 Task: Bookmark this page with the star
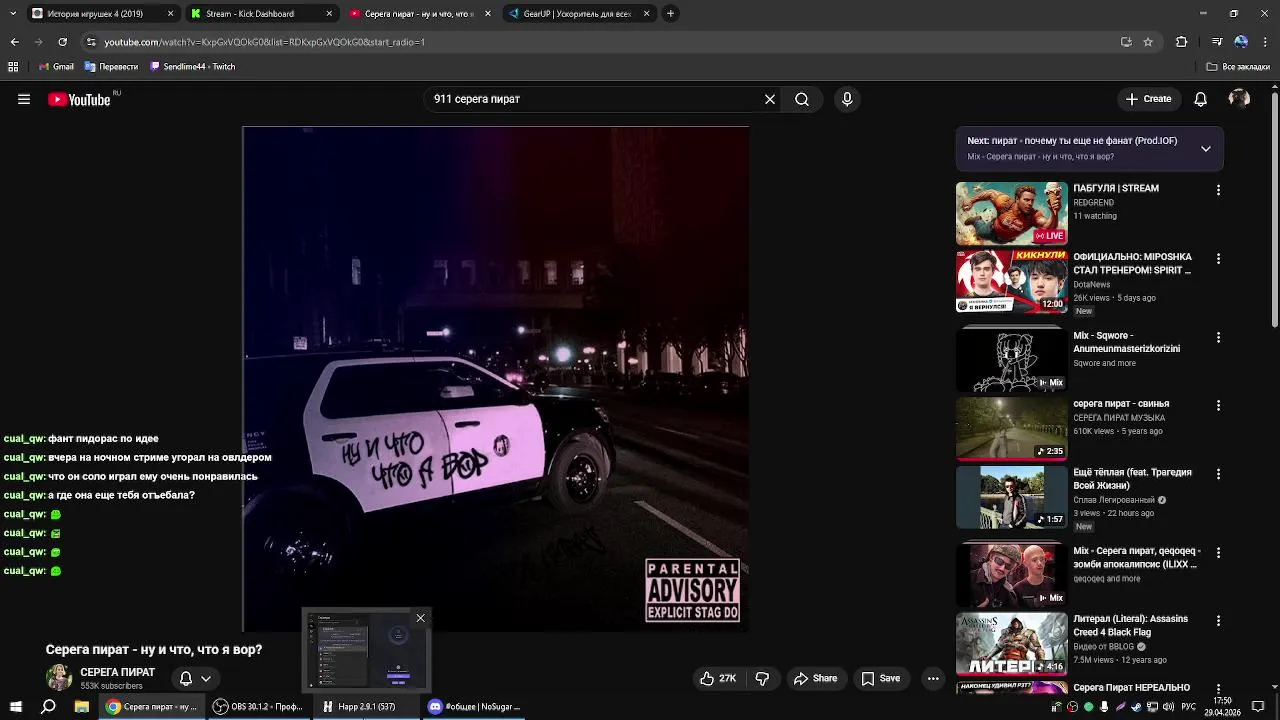point(1148,42)
